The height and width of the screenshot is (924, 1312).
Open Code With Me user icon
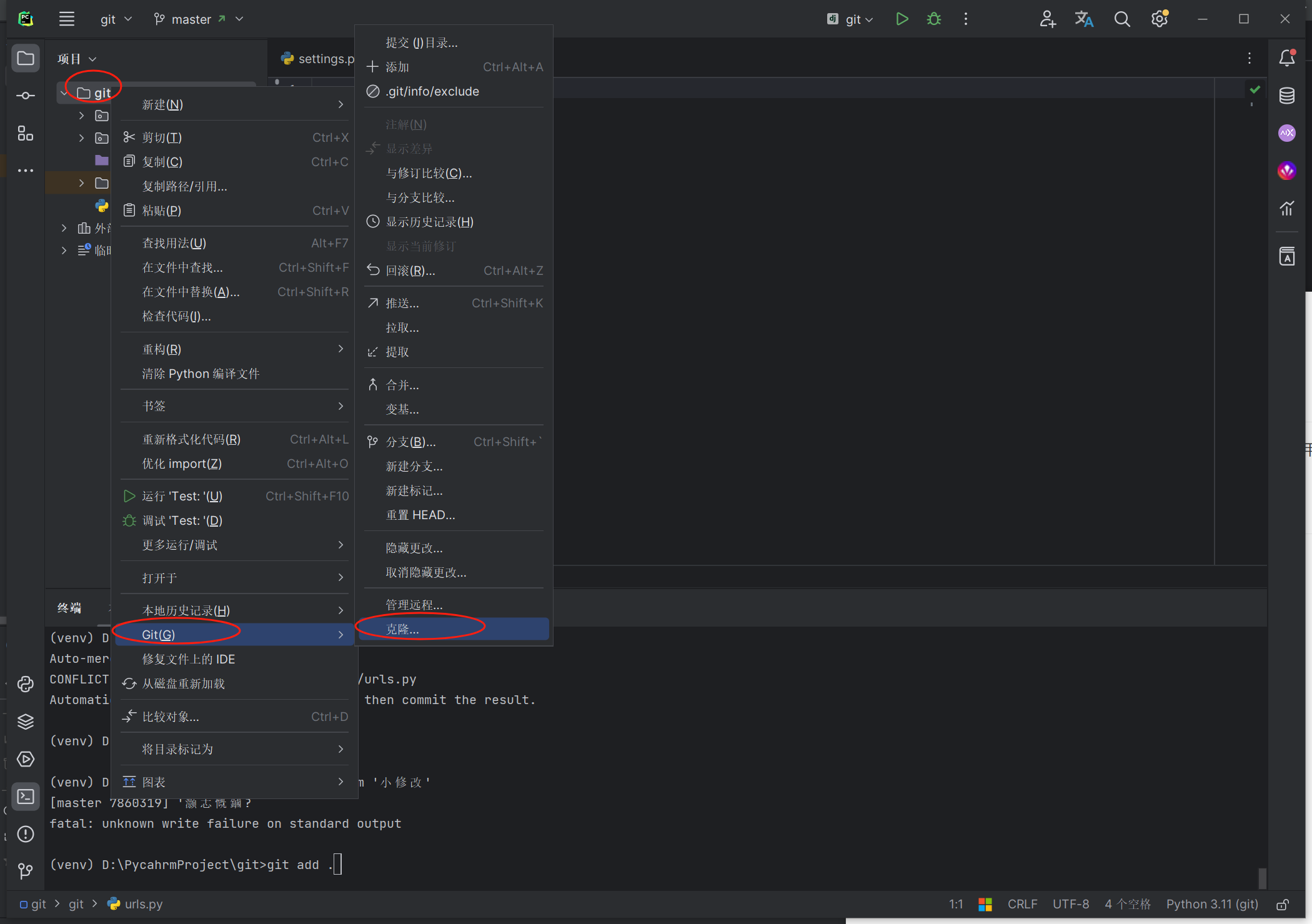pos(1048,19)
